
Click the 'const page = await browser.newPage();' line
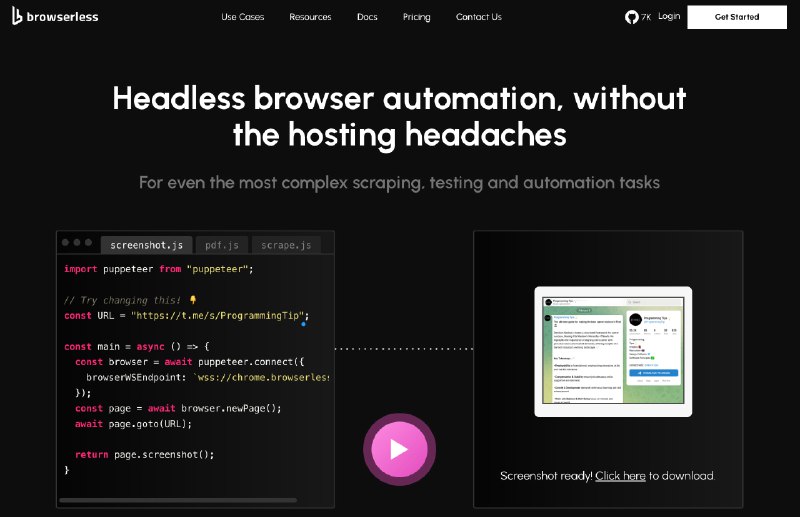click(178, 408)
